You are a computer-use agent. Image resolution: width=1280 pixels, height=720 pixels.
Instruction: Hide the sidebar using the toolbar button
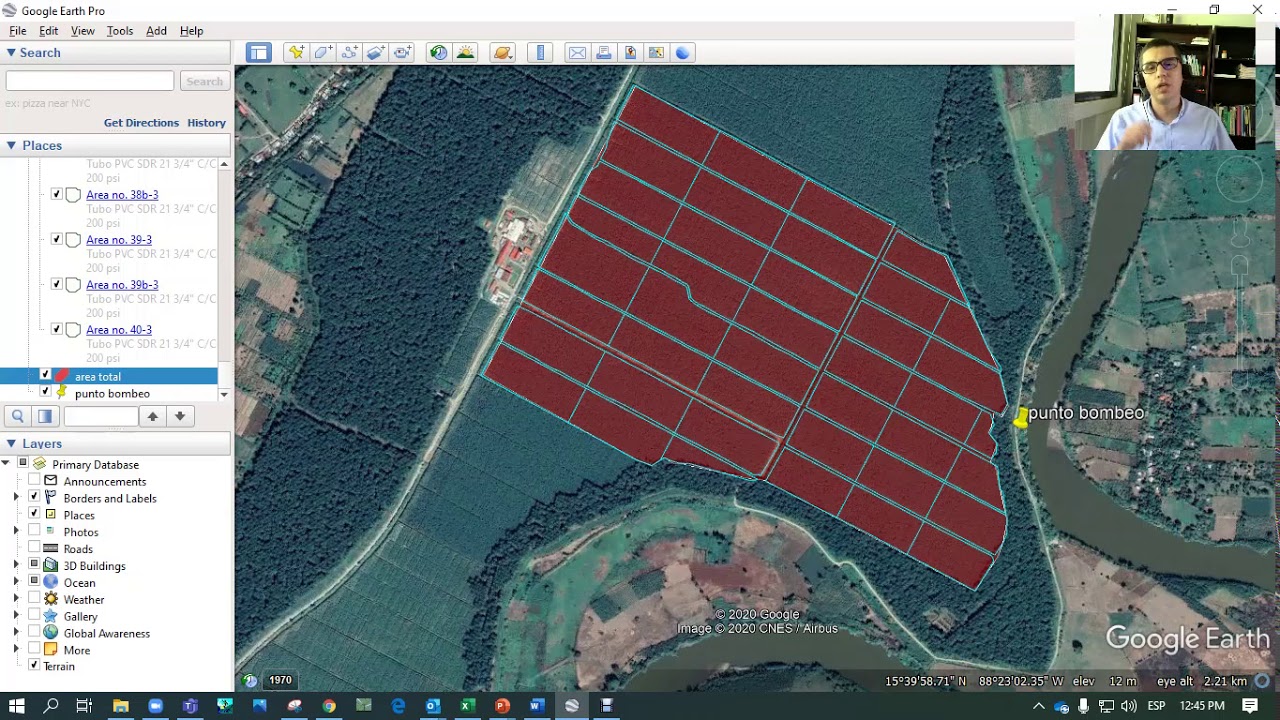click(x=259, y=53)
